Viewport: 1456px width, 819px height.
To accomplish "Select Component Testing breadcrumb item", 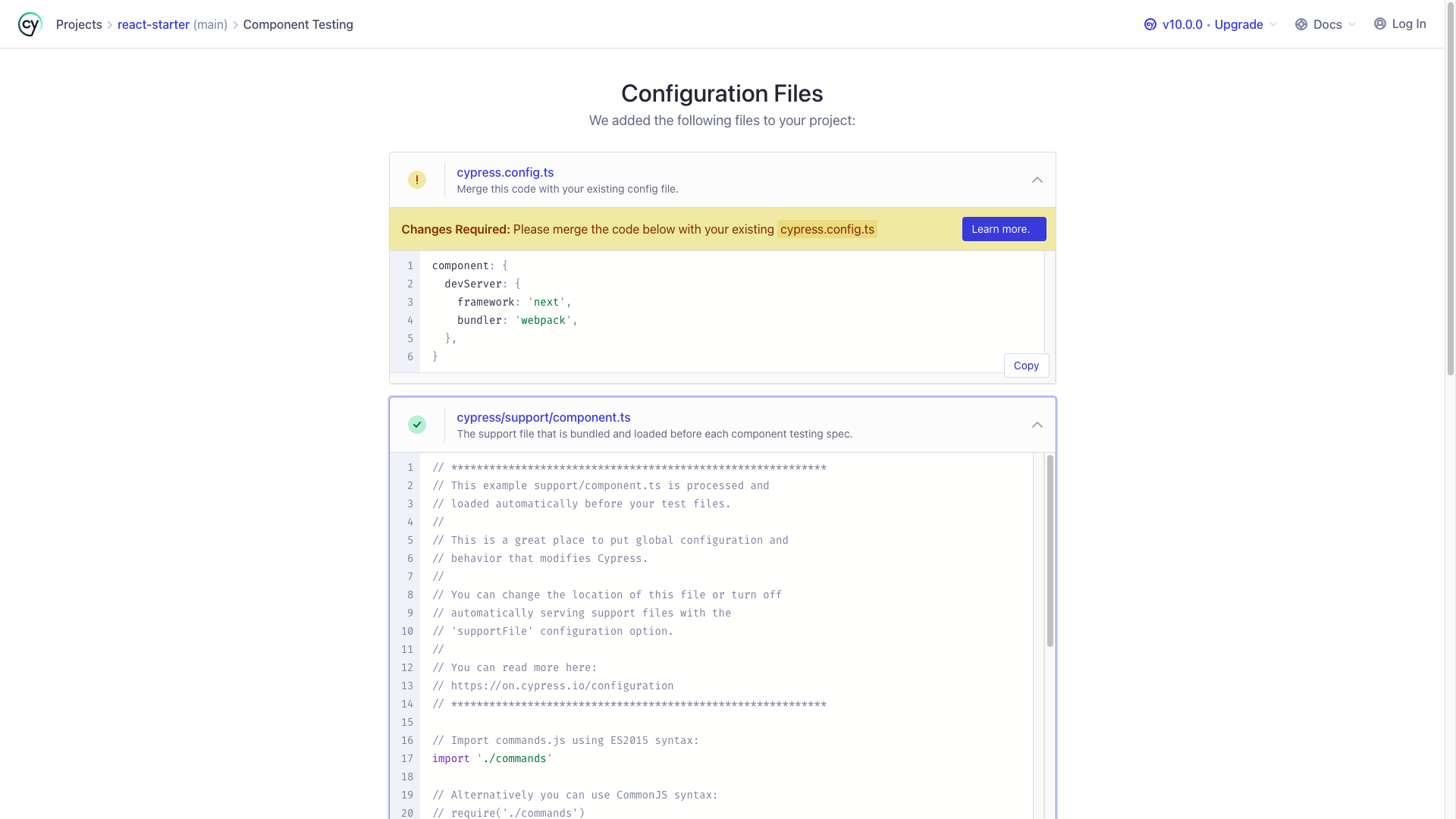I will pos(298,24).
